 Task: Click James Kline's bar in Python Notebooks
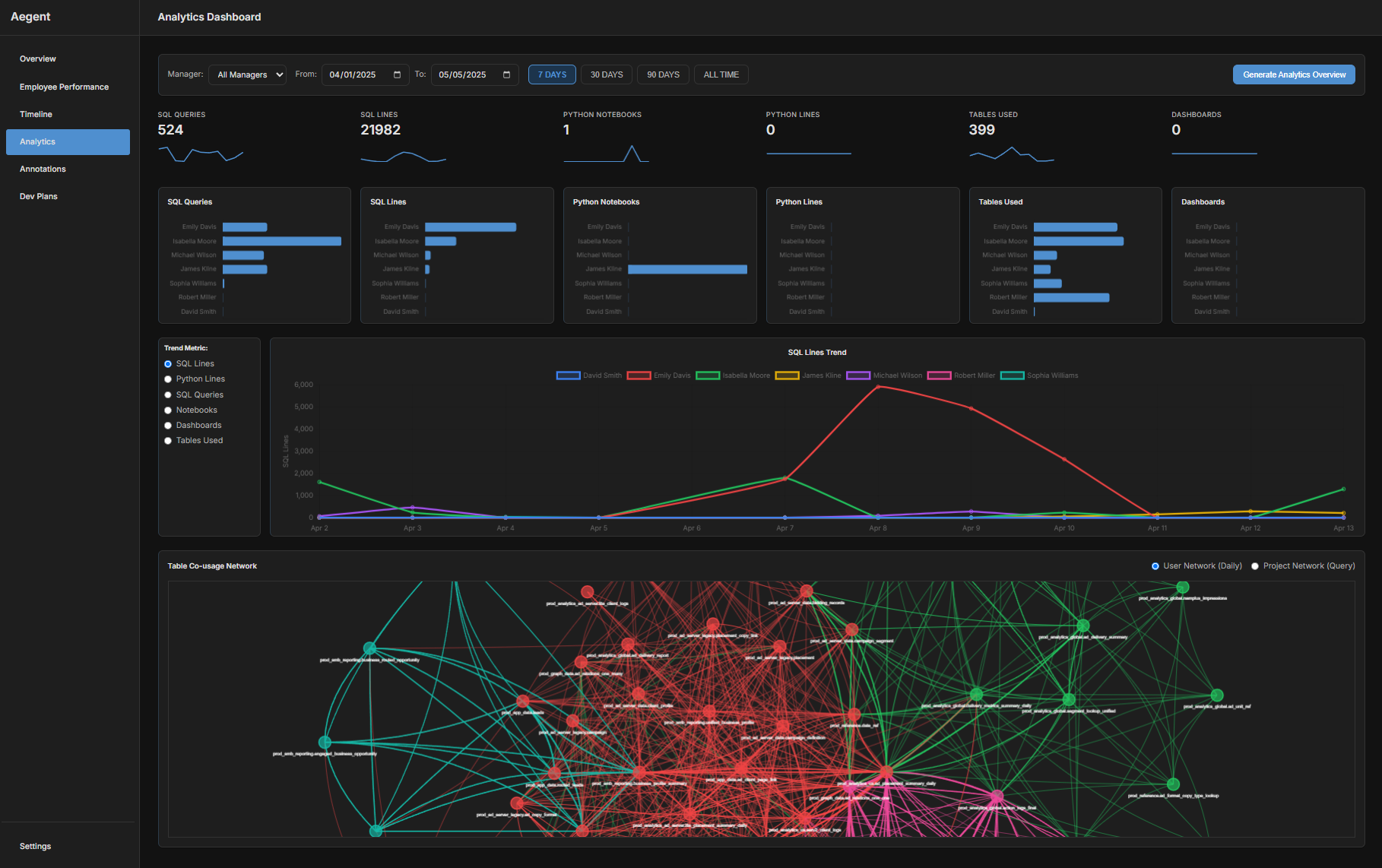click(687, 269)
